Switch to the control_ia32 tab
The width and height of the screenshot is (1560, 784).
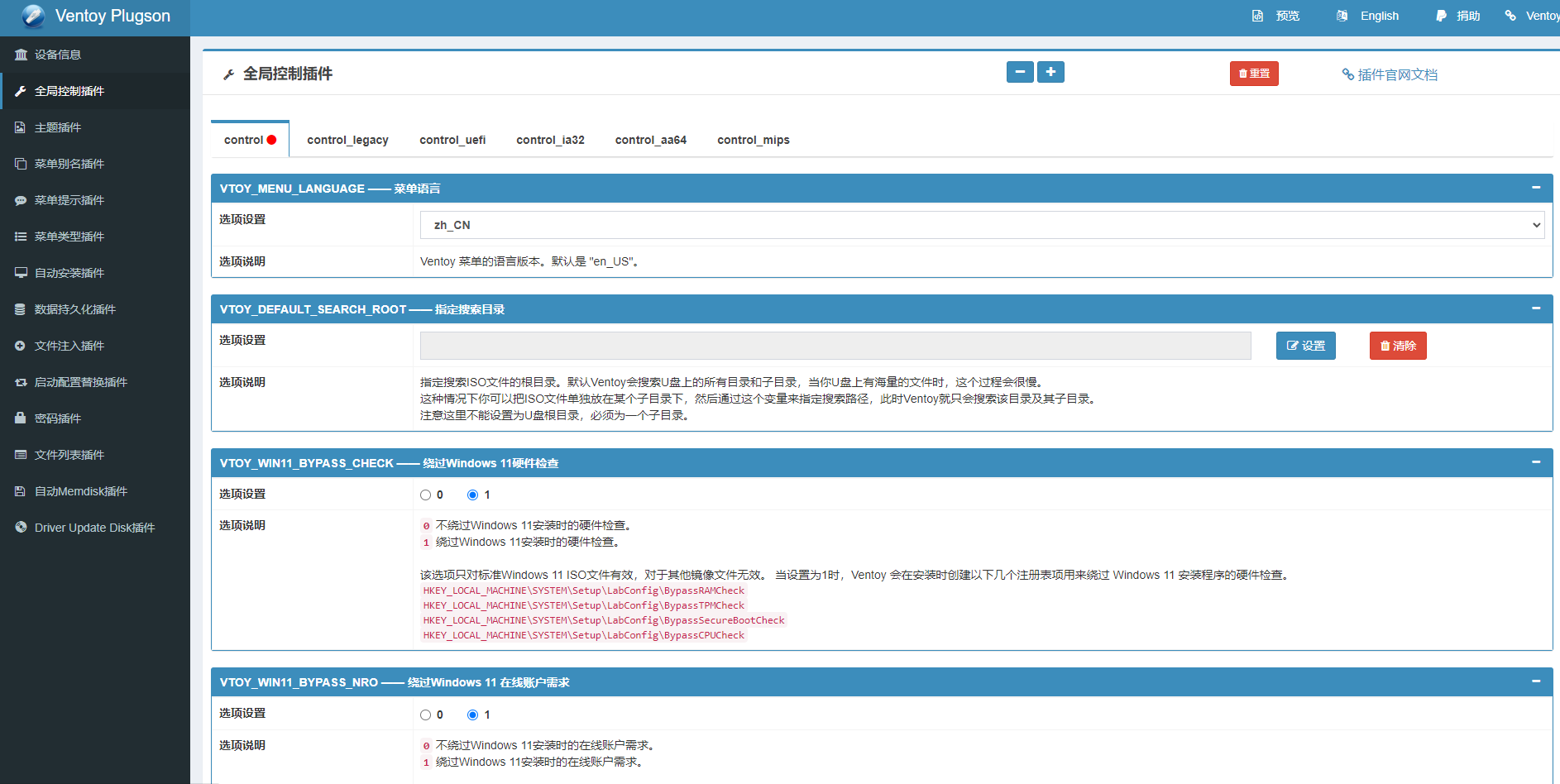pyautogui.click(x=550, y=140)
